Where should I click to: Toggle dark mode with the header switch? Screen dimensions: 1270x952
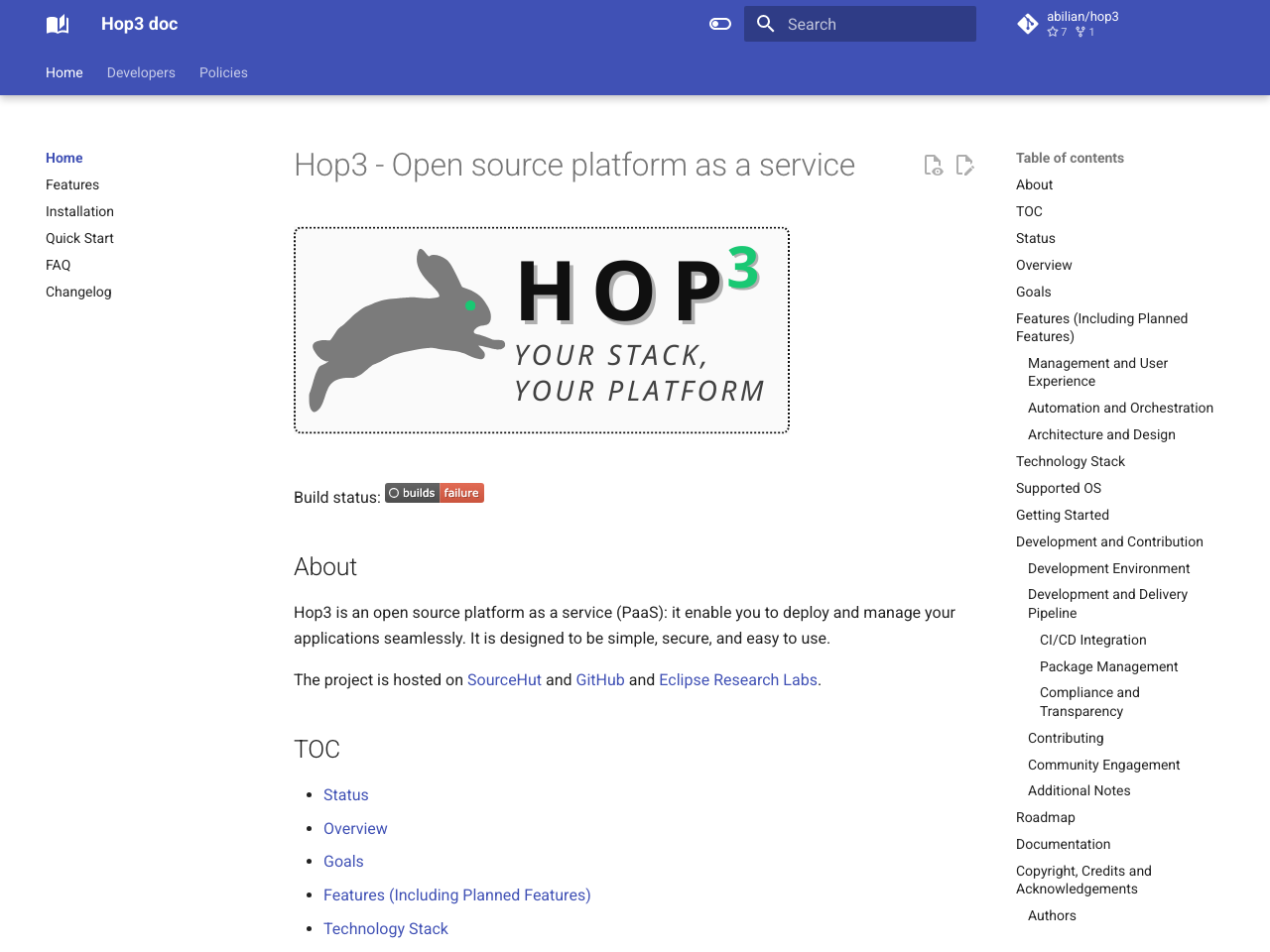click(719, 23)
